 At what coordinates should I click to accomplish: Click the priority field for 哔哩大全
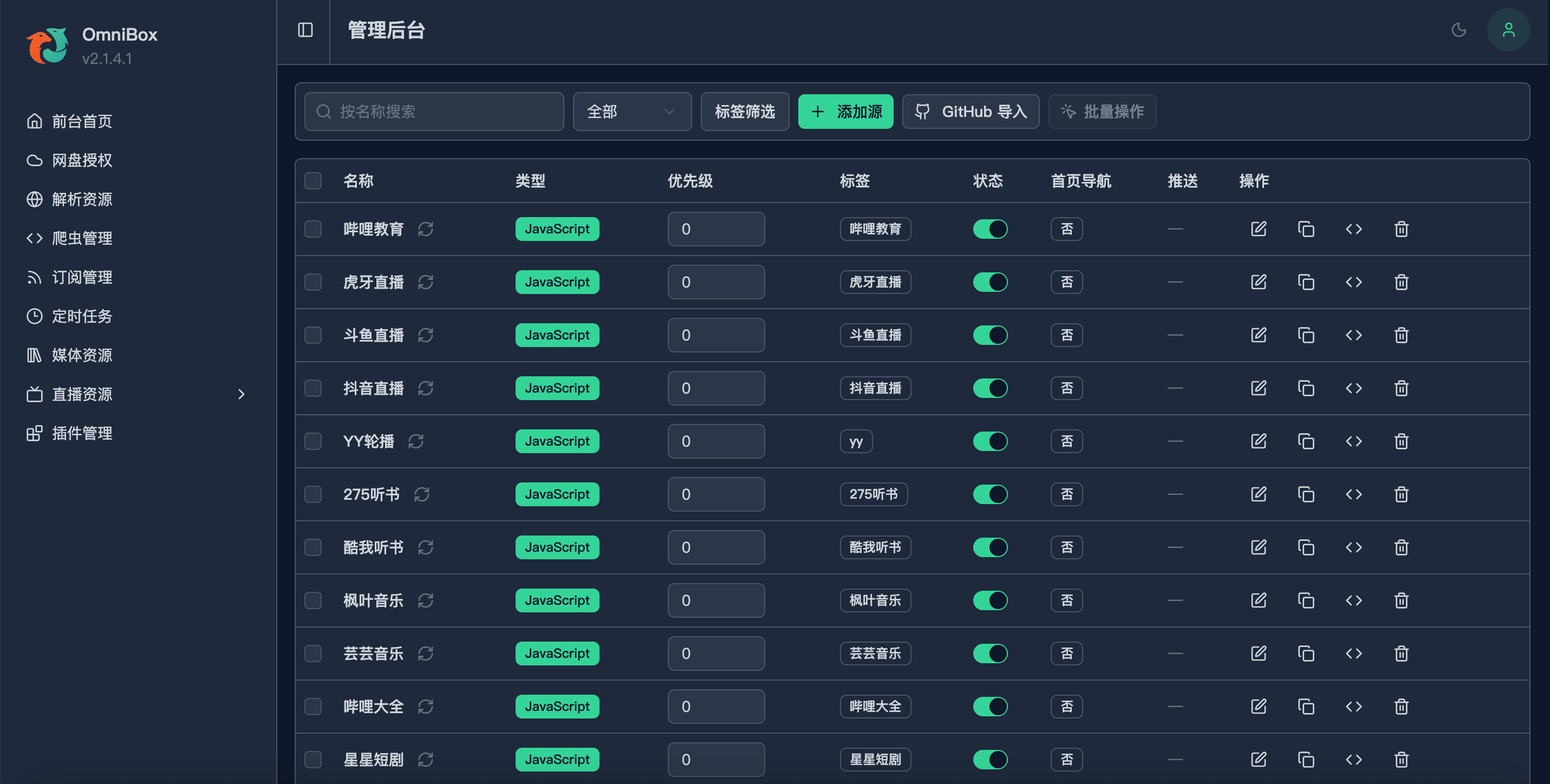coord(716,707)
